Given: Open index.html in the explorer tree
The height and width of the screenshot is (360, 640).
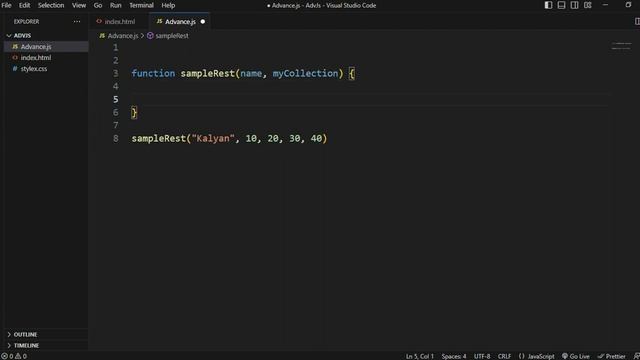Looking at the screenshot, I should [x=36, y=58].
